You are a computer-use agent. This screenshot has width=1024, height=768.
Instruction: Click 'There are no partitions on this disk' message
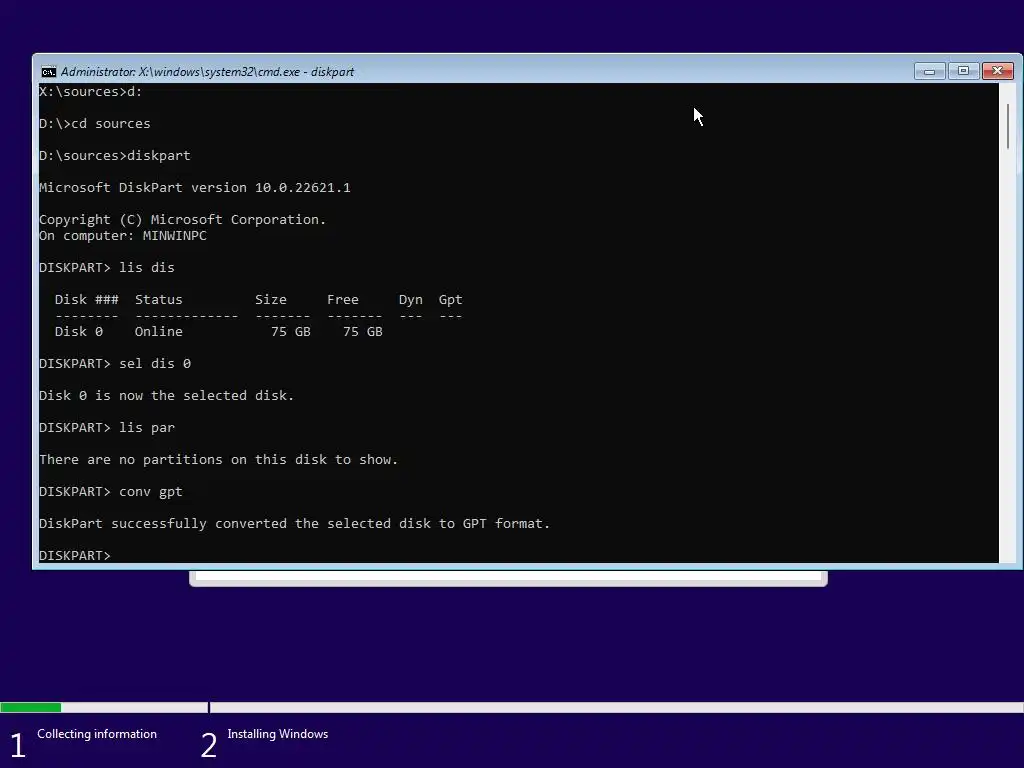[218, 460]
